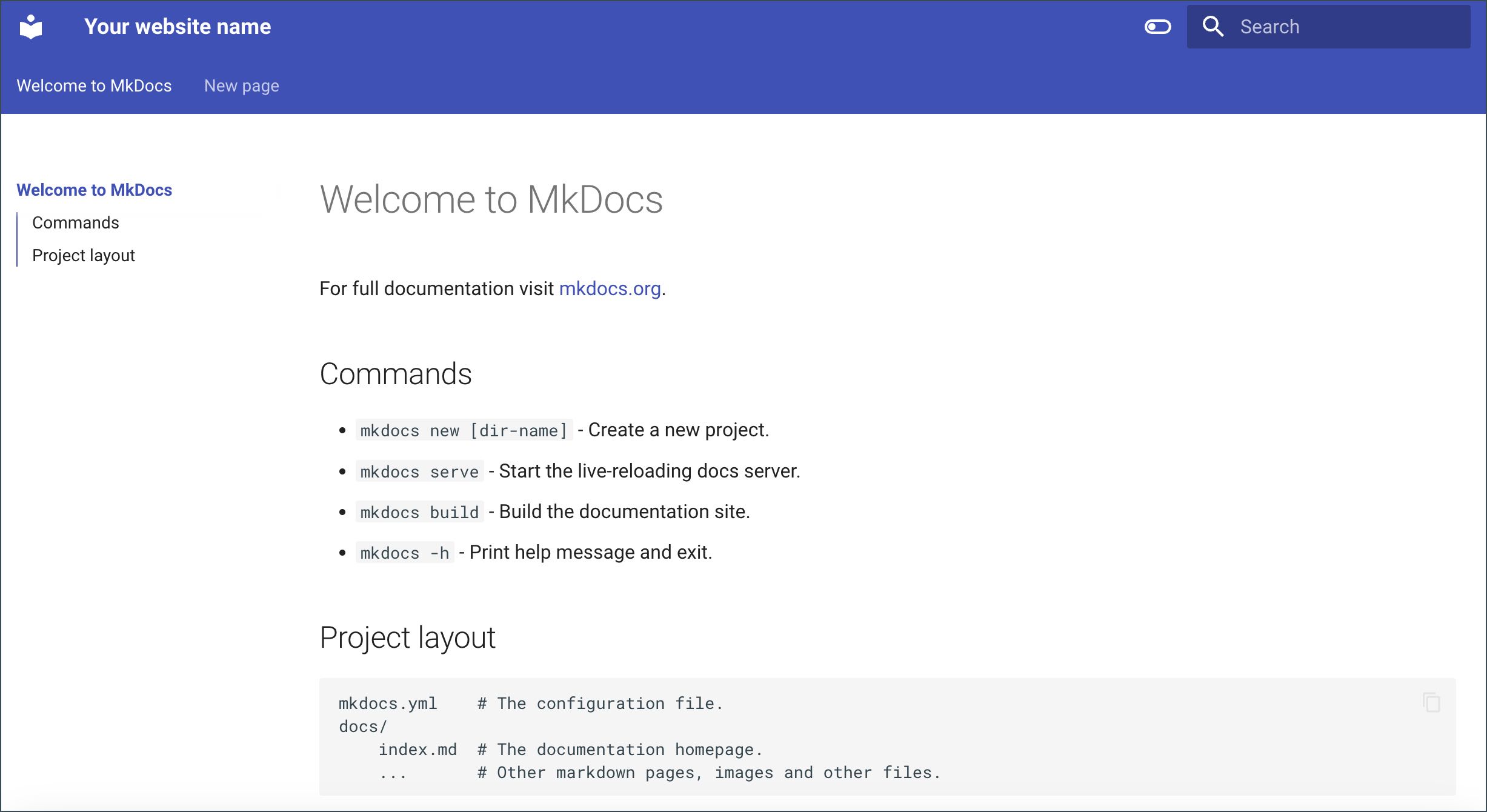Viewport: 1487px width, 812px height.
Task: Click the Welcome to MkDocs main heading
Action: click(491, 199)
